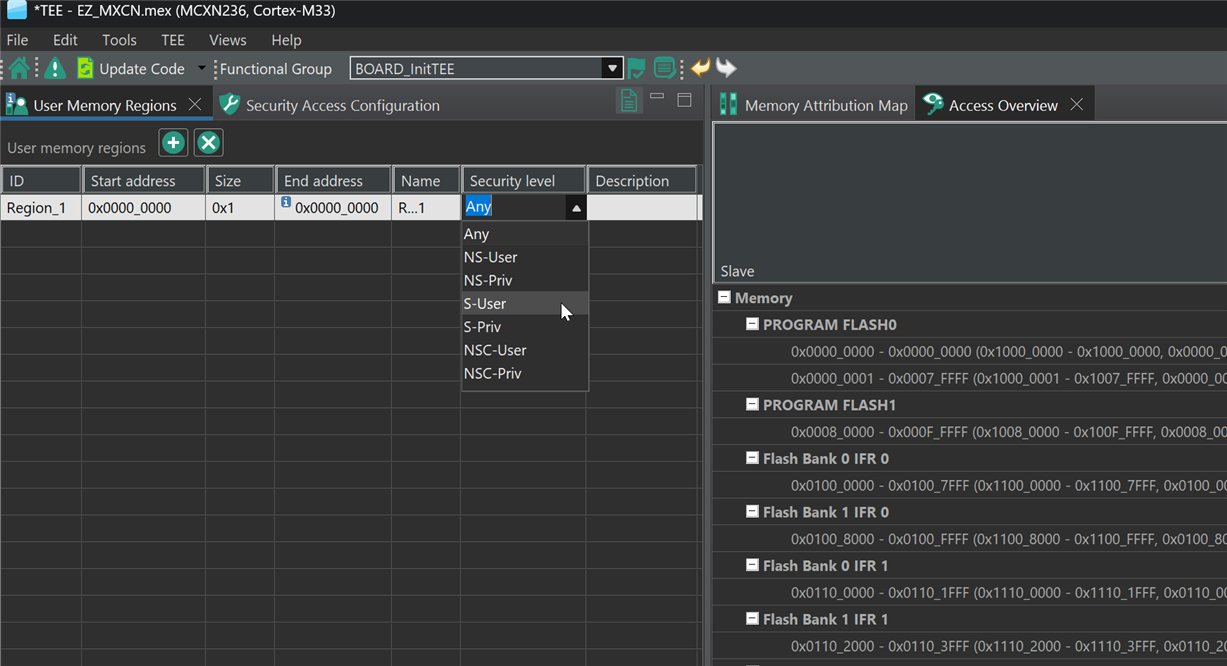This screenshot has width=1227, height=666.
Task: Minimize the User Memory Regions panel
Action: pyautogui.click(x=657, y=97)
